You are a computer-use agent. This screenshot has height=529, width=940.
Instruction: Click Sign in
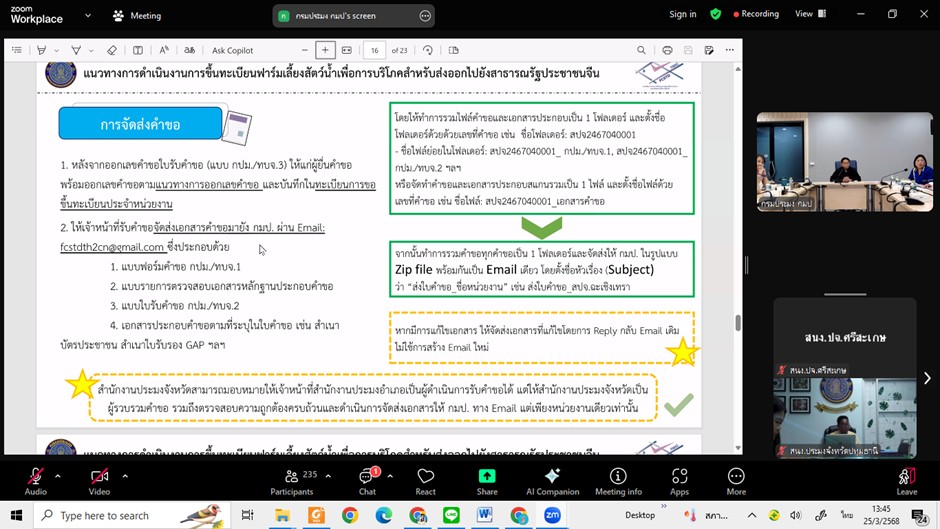[x=683, y=14]
